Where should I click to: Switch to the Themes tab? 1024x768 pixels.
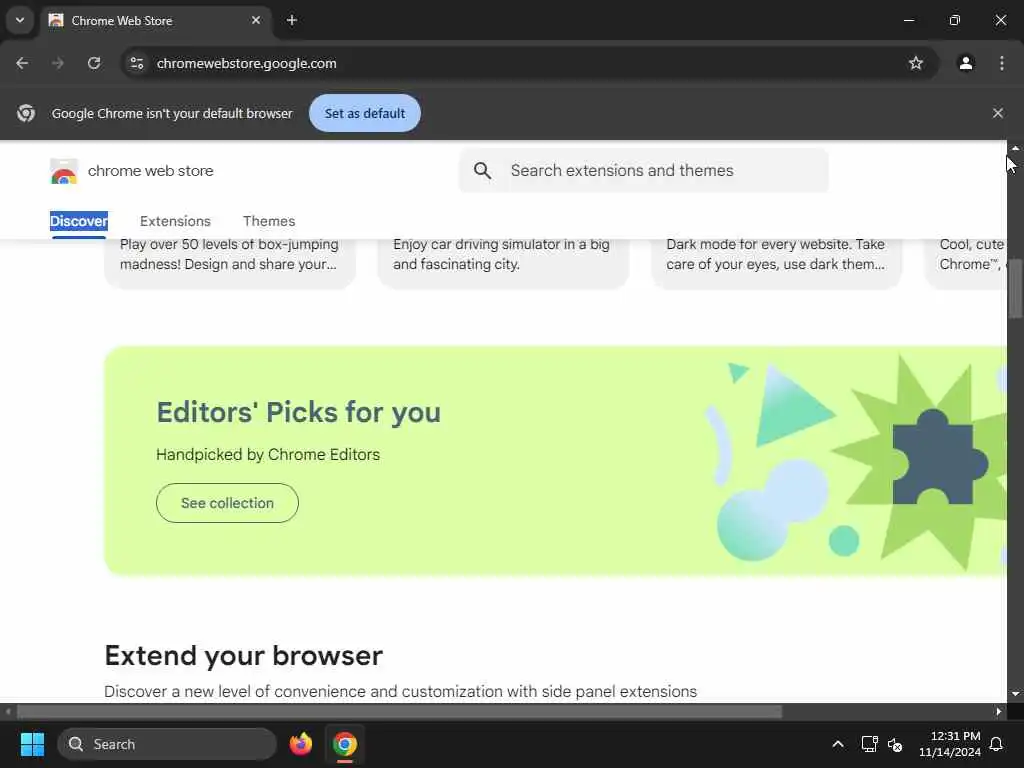[269, 221]
